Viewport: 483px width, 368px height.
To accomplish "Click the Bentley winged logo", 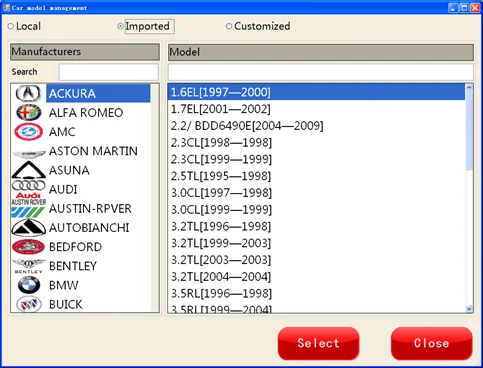I will [29, 266].
